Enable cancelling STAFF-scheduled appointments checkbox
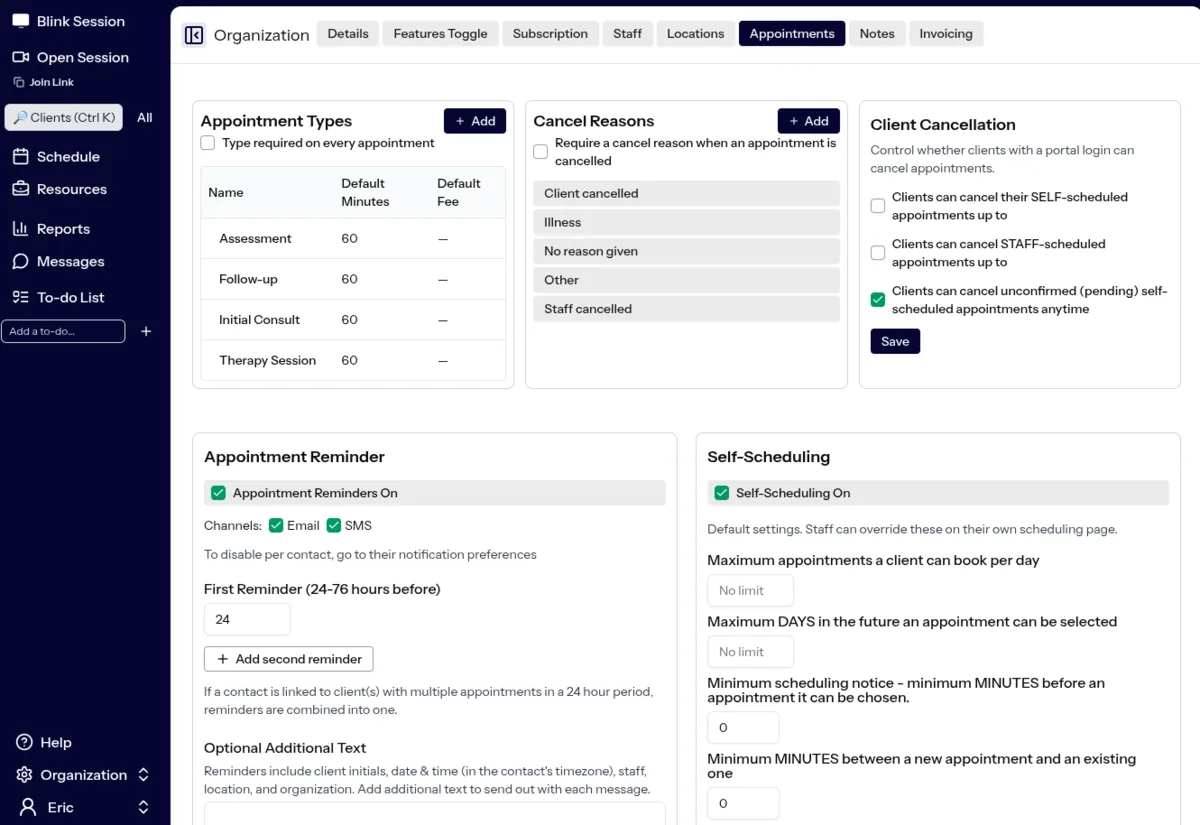 click(878, 253)
